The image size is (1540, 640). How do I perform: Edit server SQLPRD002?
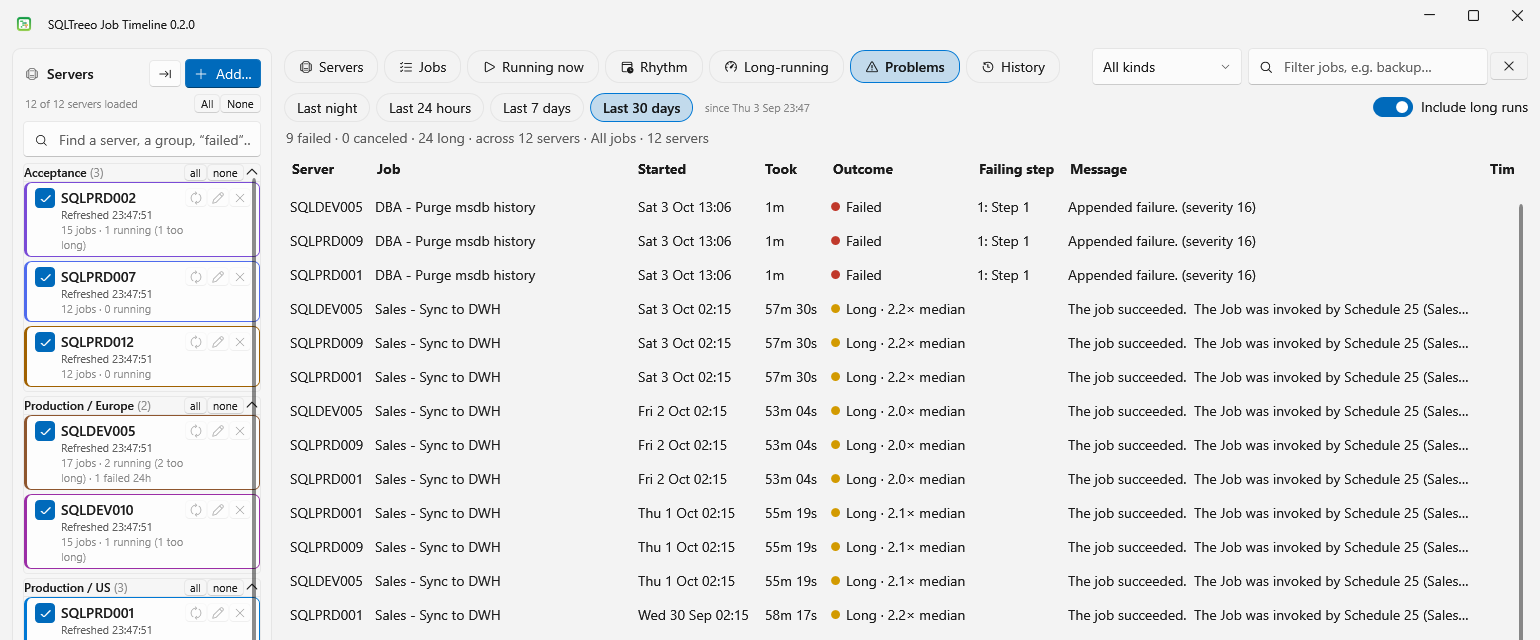(218, 198)
